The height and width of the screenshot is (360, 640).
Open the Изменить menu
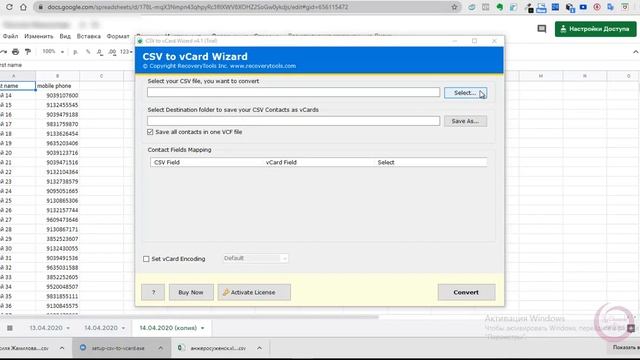tap(39, 36)
